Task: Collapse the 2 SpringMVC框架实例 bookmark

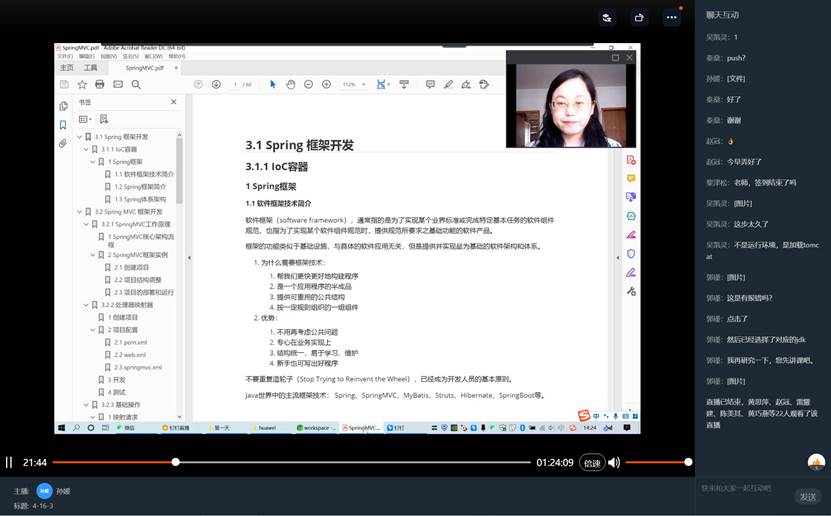Action: click(x=92, y=255)
